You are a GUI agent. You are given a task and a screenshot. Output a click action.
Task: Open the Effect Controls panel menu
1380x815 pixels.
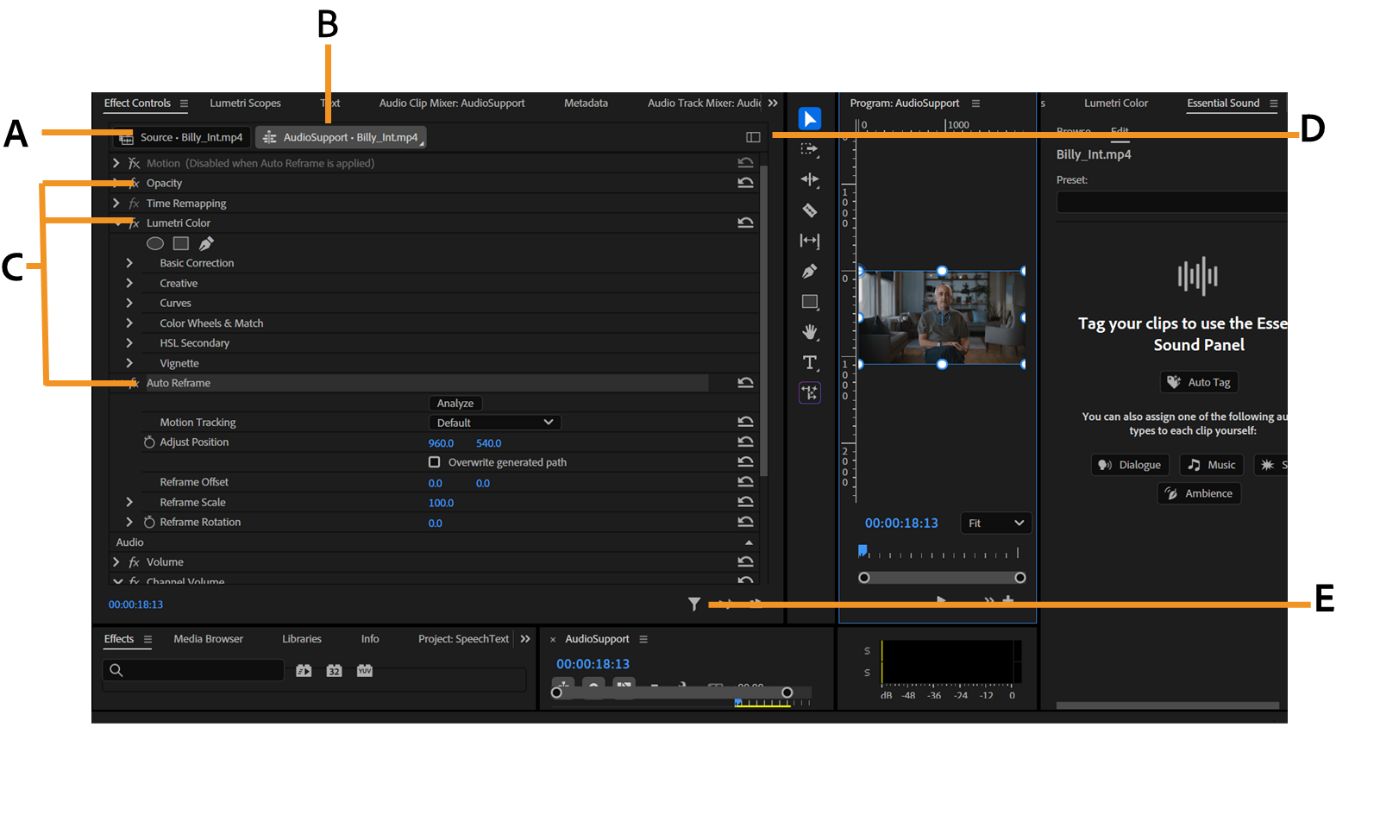point(183,103)
